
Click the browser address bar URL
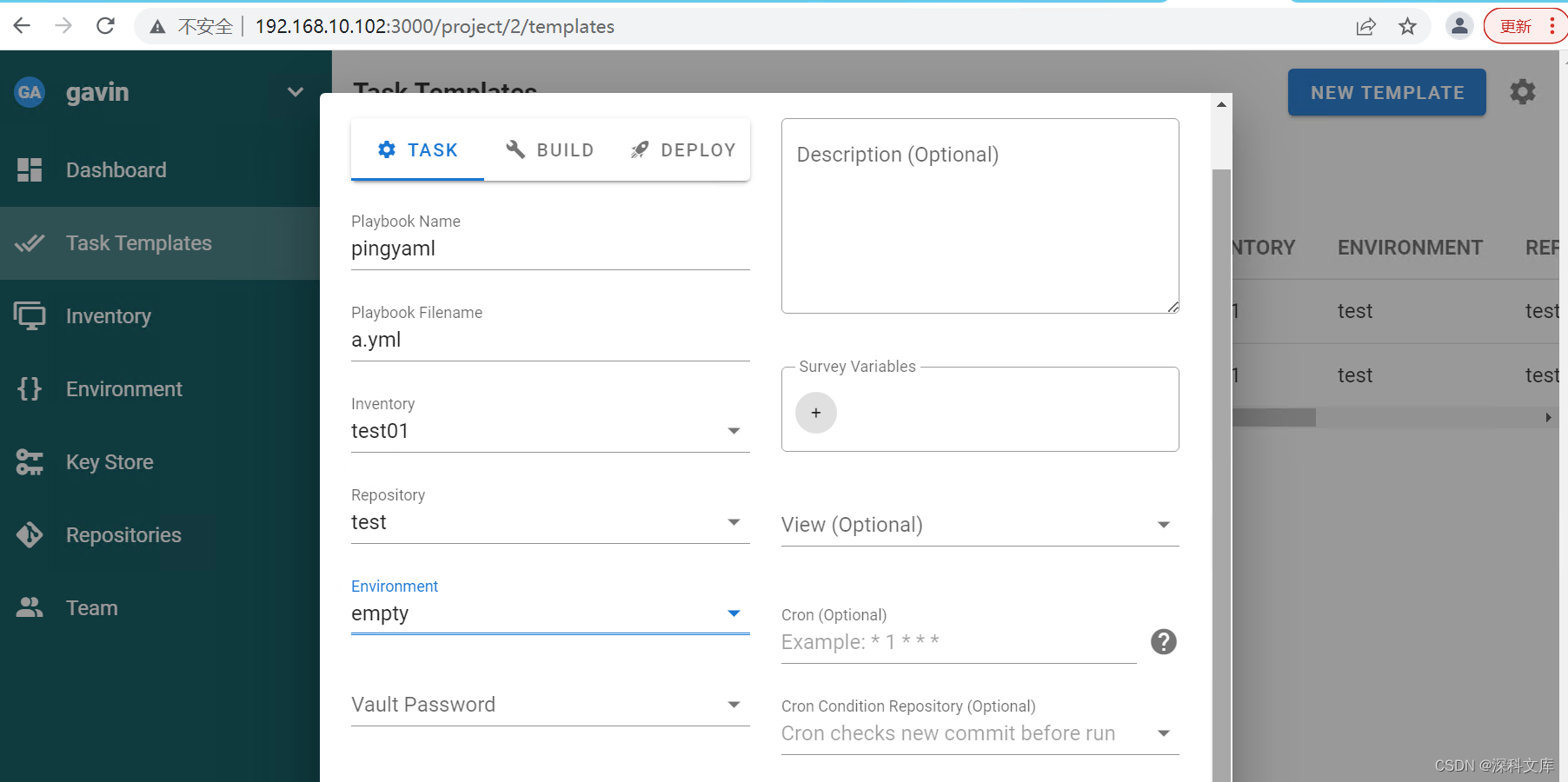tap(435, 26)
